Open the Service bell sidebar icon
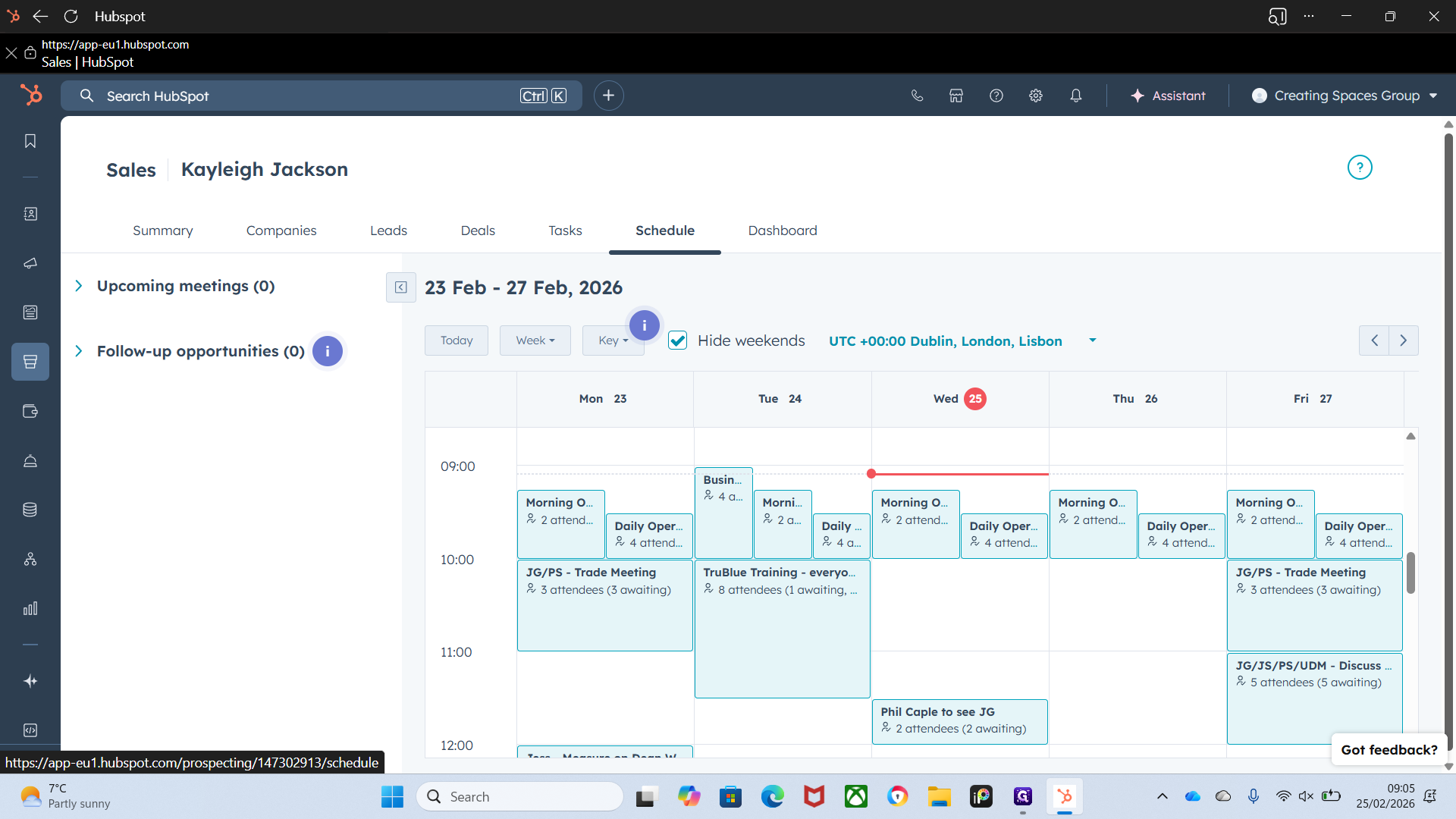The width and height of the screenshot is (1456, 819). pyautogui.click(x=30, y=460)
